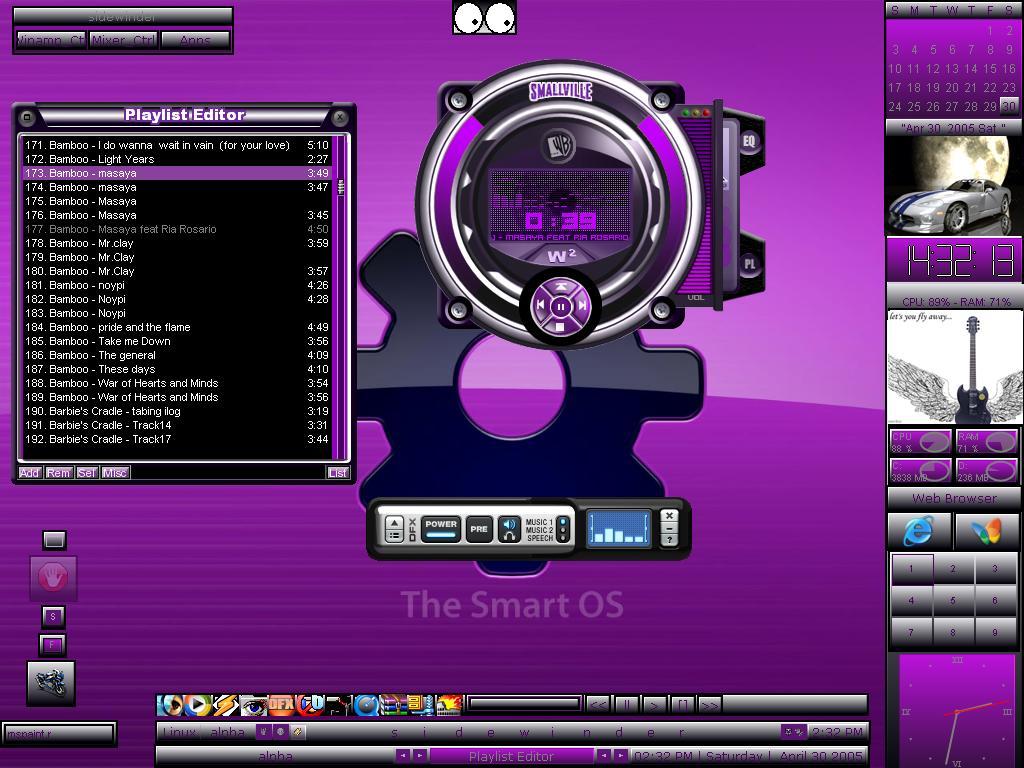This screenshot has height=768, width=1024.
Task: Launch DFX icon from the dock
Action: click(x=281, y=705)
